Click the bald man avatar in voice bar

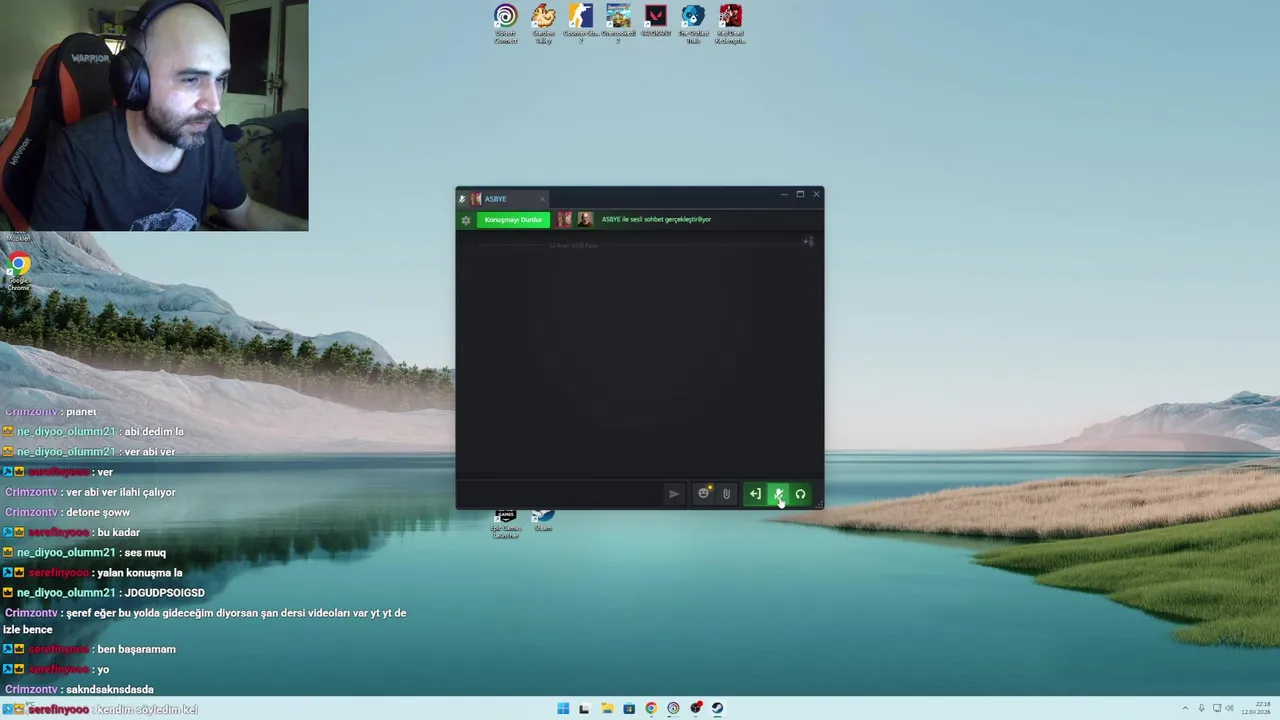pos(585,220)
